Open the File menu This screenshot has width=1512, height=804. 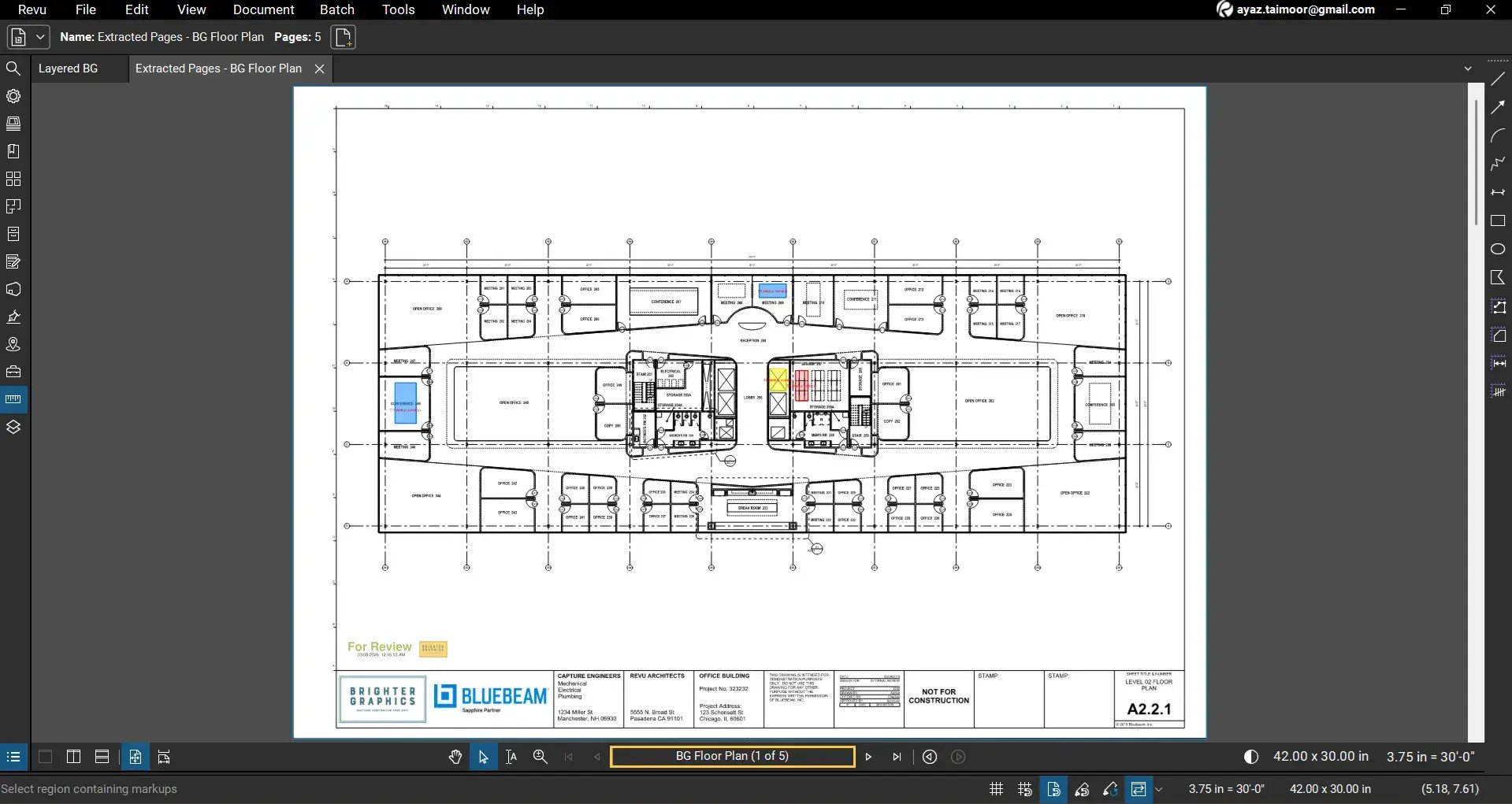pos(86,9)
